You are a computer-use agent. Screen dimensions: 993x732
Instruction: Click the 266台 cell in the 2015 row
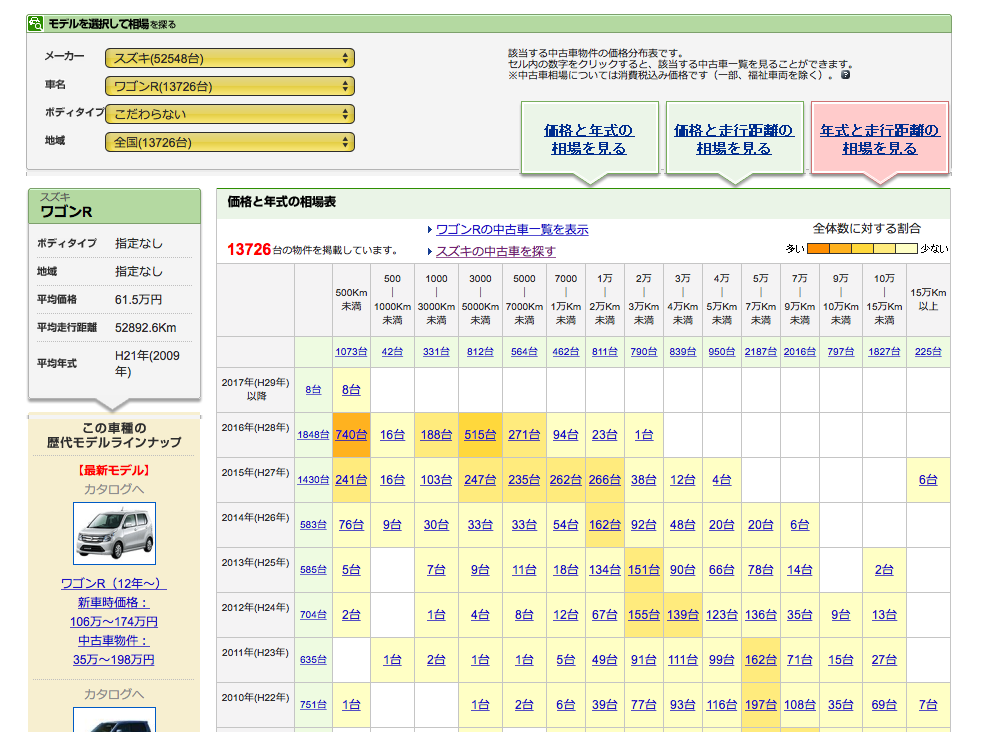[605, 480]
